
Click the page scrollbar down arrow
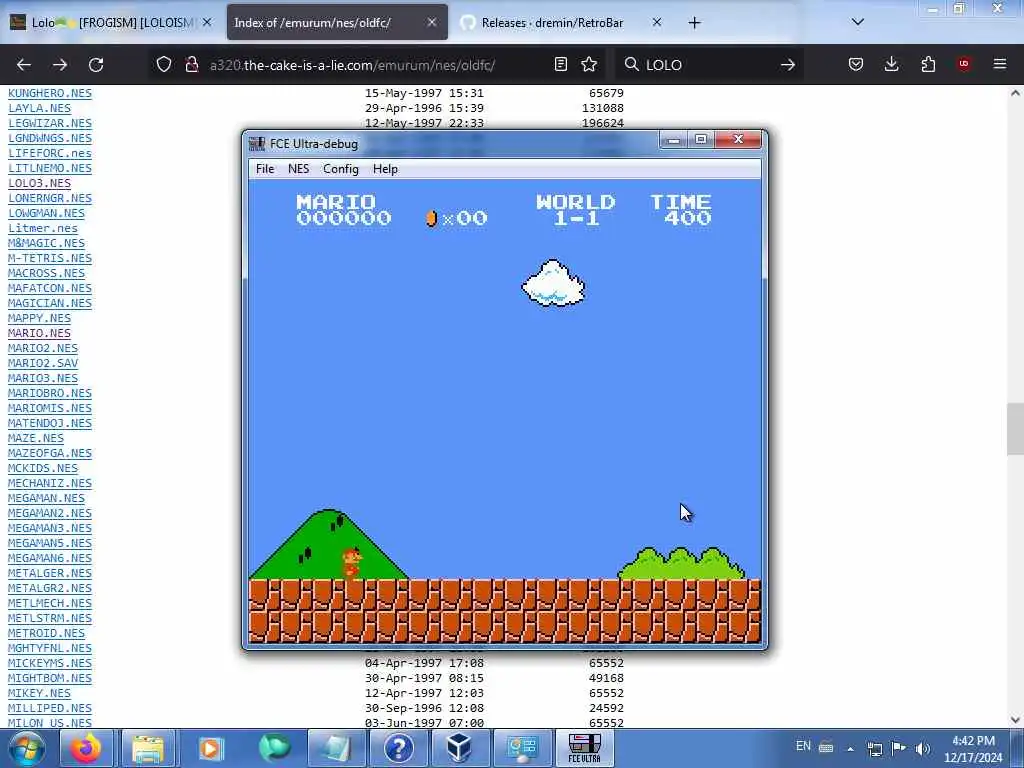pyautogui.click(x=1015, y=720)
